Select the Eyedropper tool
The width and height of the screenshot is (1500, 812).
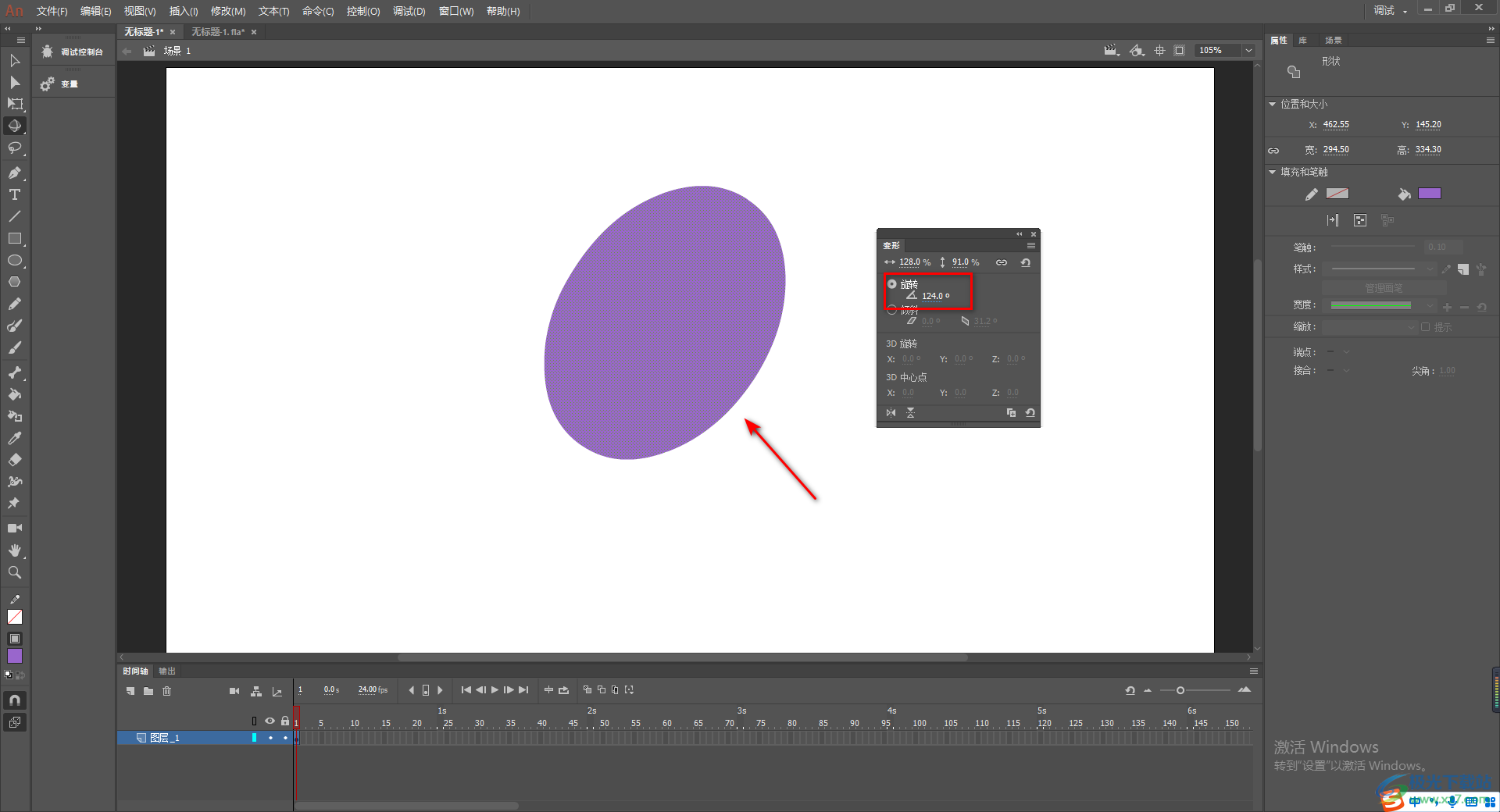point(15,438)
